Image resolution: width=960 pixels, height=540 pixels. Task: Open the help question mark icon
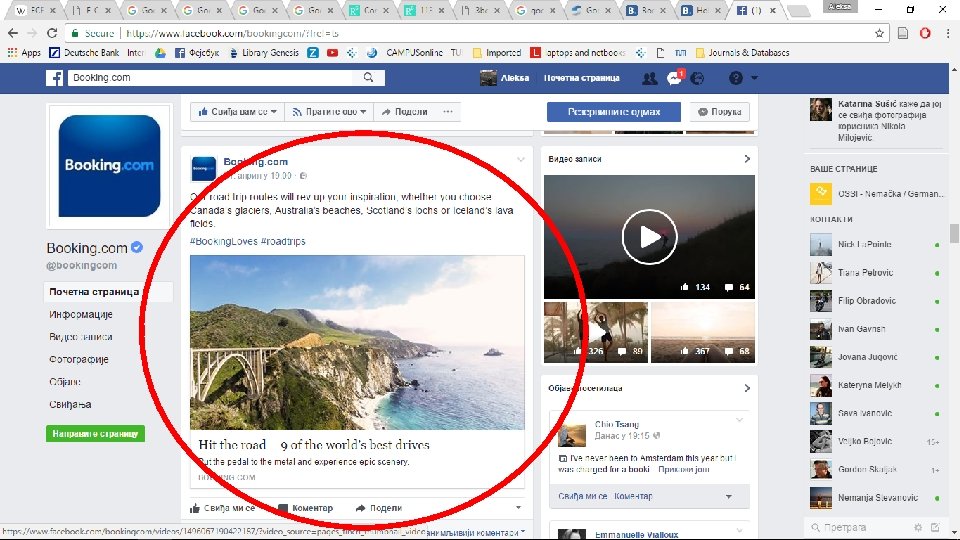[736, 78]
